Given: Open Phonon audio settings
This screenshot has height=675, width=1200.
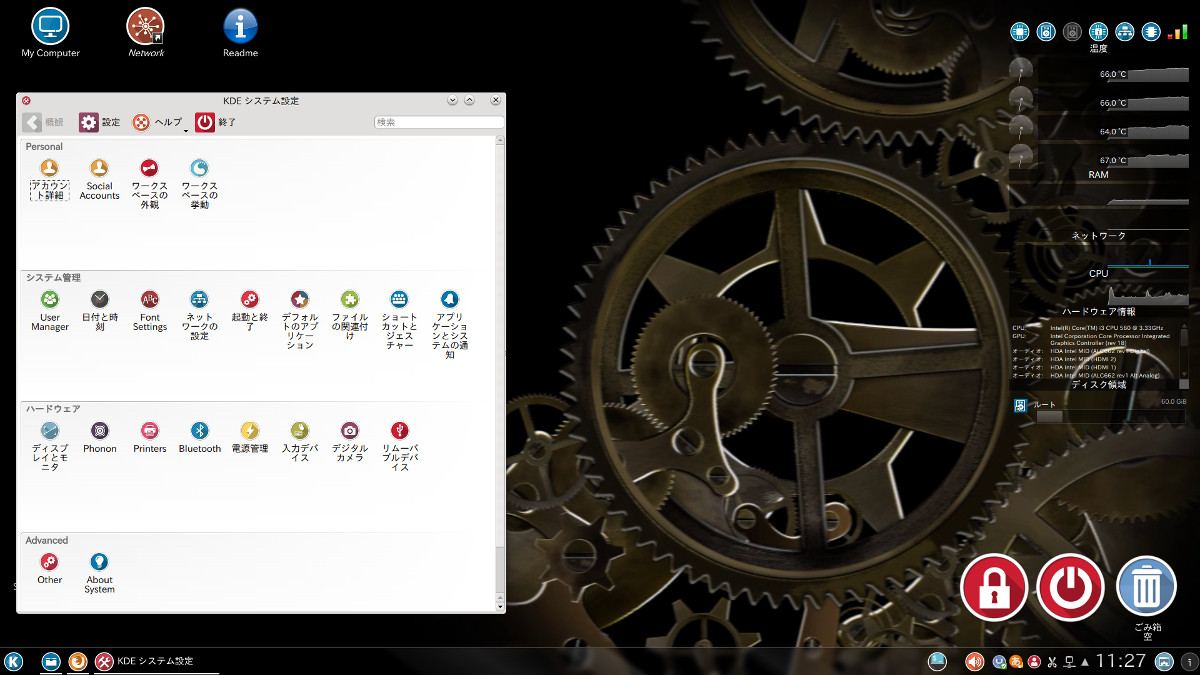Looking at the screenshot, I should click(x=99, y=438).
